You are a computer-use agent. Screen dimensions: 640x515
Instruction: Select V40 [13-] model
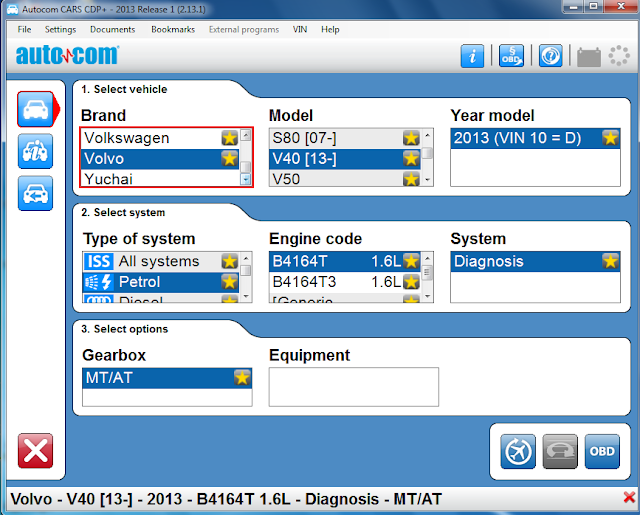[345, 159]
